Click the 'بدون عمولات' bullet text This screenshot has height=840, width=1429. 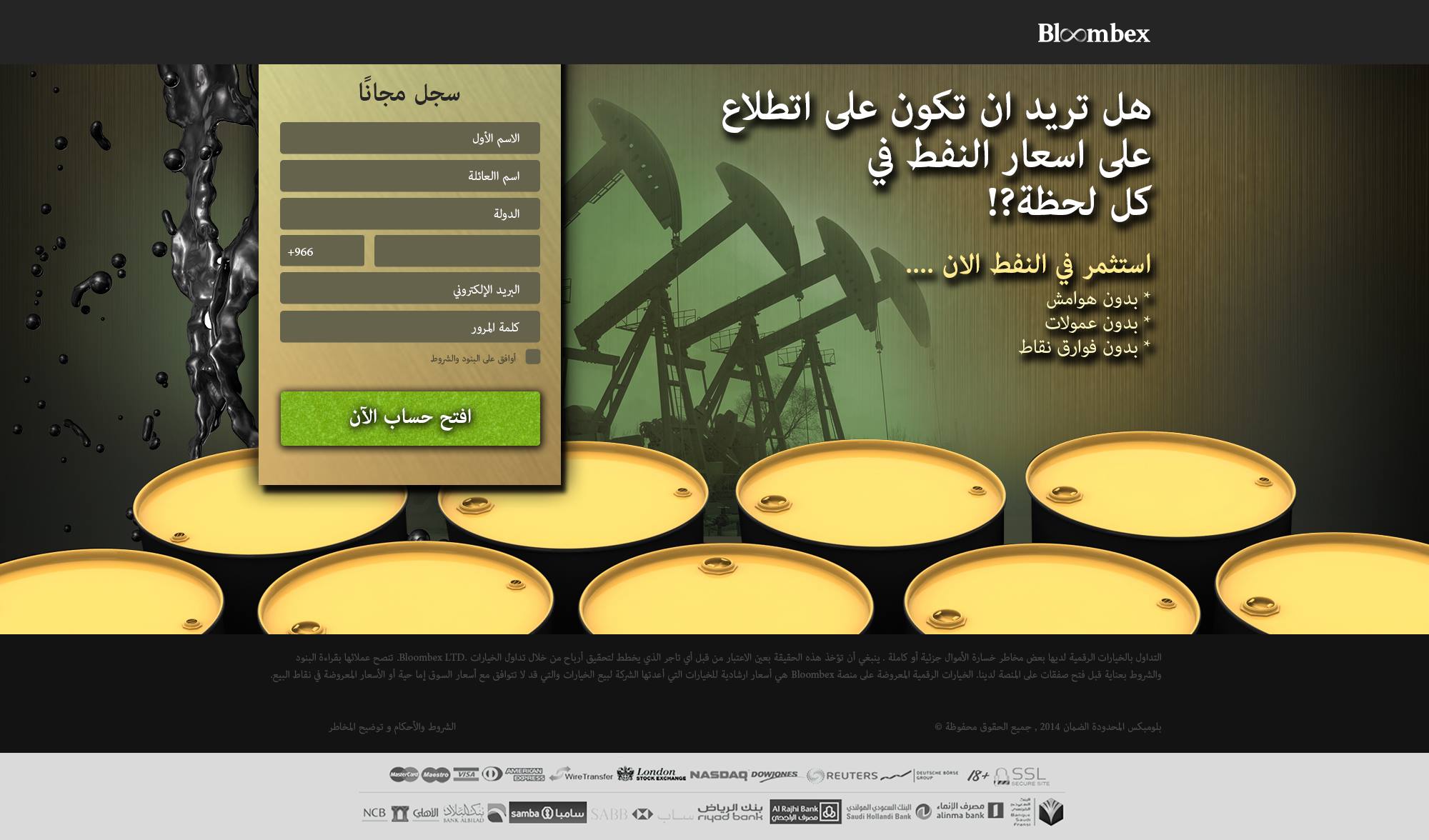point(1091,323)
